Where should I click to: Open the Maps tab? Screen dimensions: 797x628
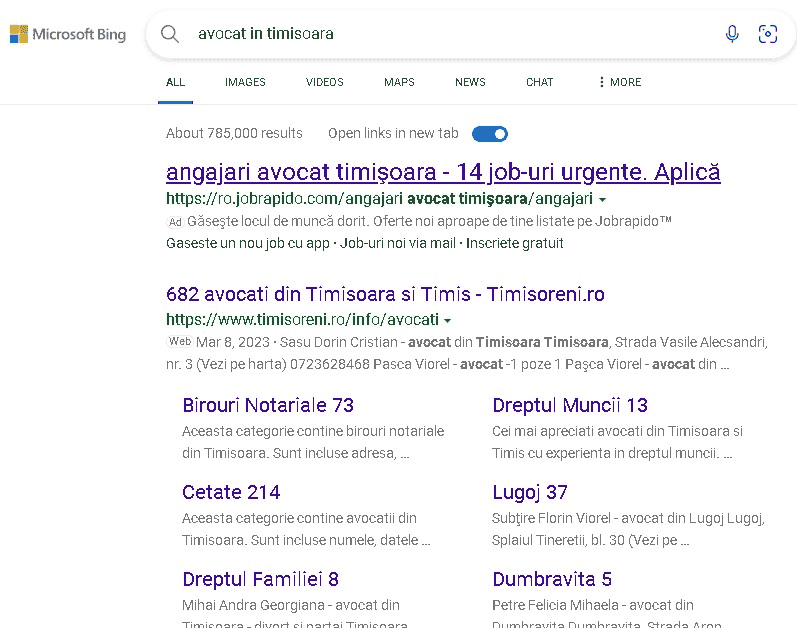tap(399, 82)
